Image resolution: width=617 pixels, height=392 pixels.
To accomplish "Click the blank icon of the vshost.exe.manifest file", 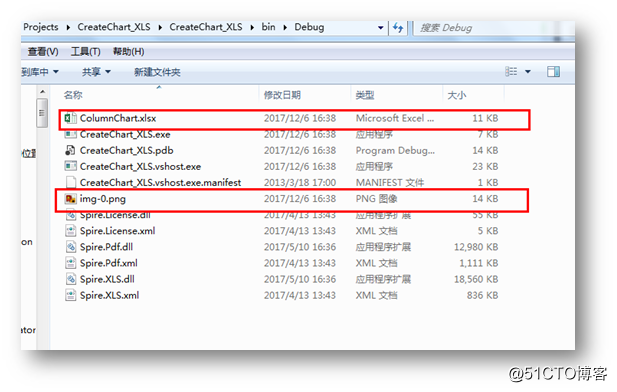I will 70,183.
